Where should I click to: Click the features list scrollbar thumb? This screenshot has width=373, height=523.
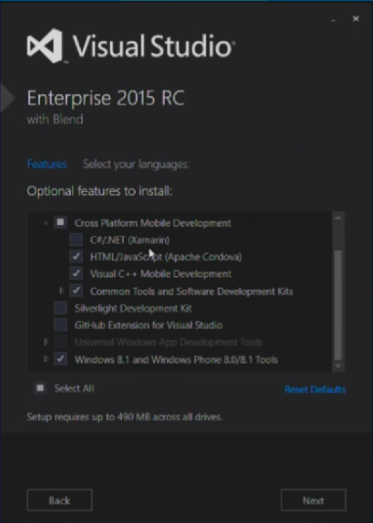coord(338,305)
